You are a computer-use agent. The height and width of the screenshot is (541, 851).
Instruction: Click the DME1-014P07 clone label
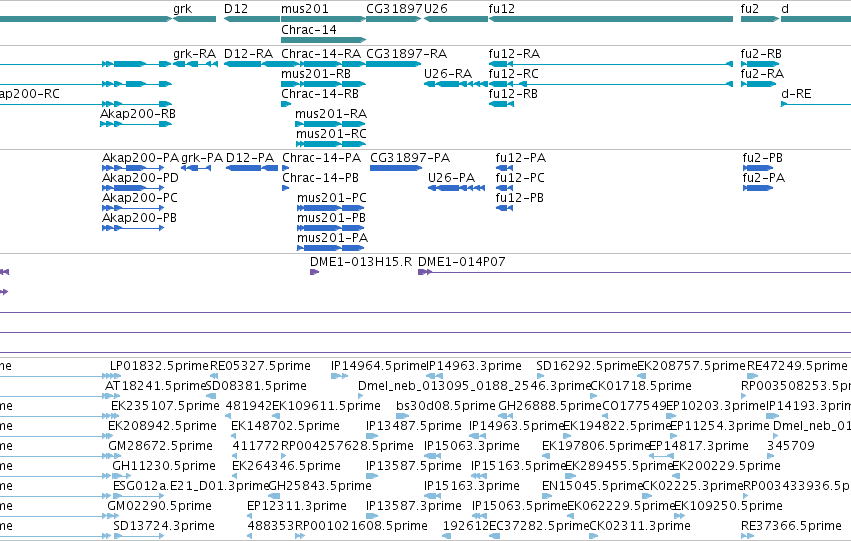pyautogui.click(x=461, y=262)
